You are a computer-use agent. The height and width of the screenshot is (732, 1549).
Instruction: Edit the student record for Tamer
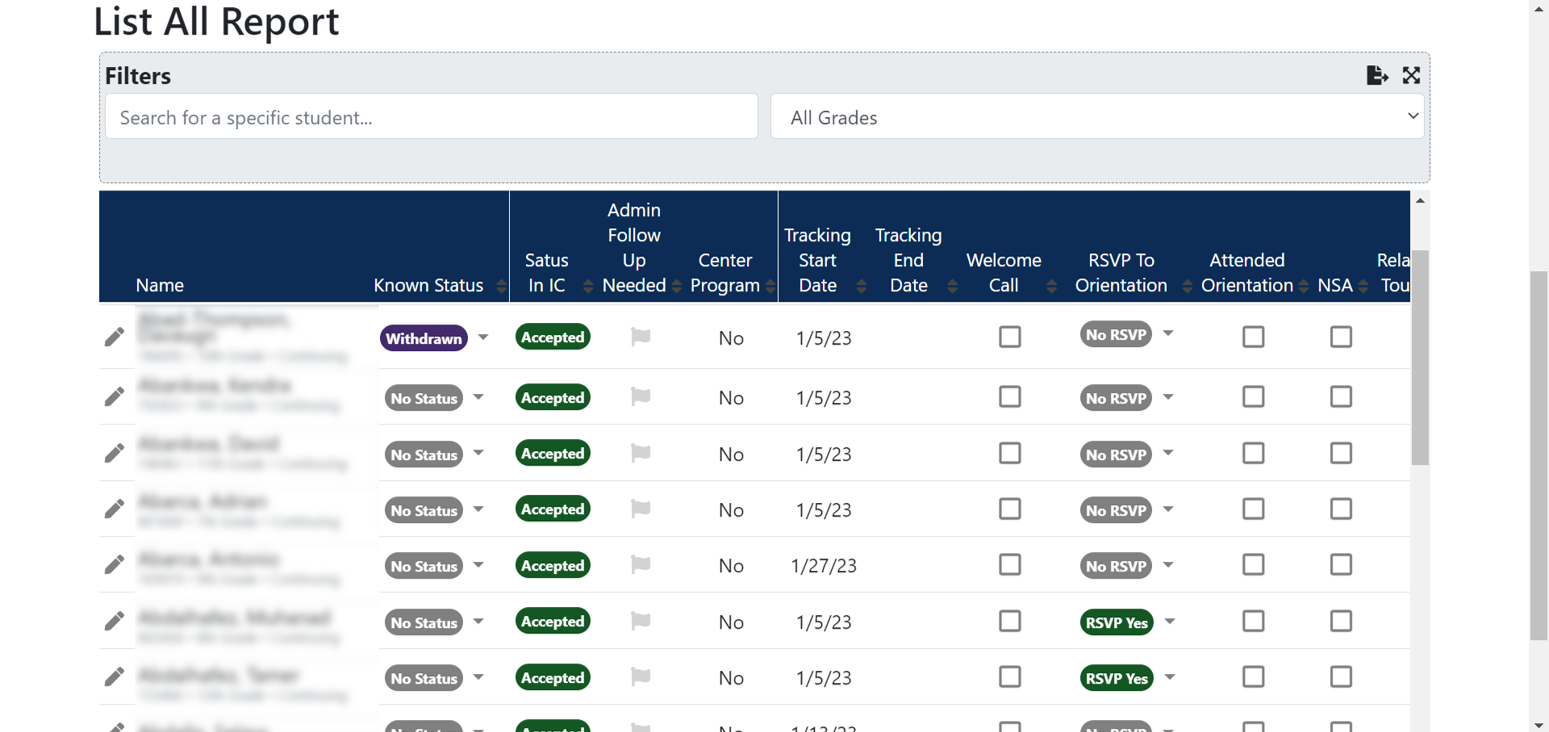pos(115,677)
